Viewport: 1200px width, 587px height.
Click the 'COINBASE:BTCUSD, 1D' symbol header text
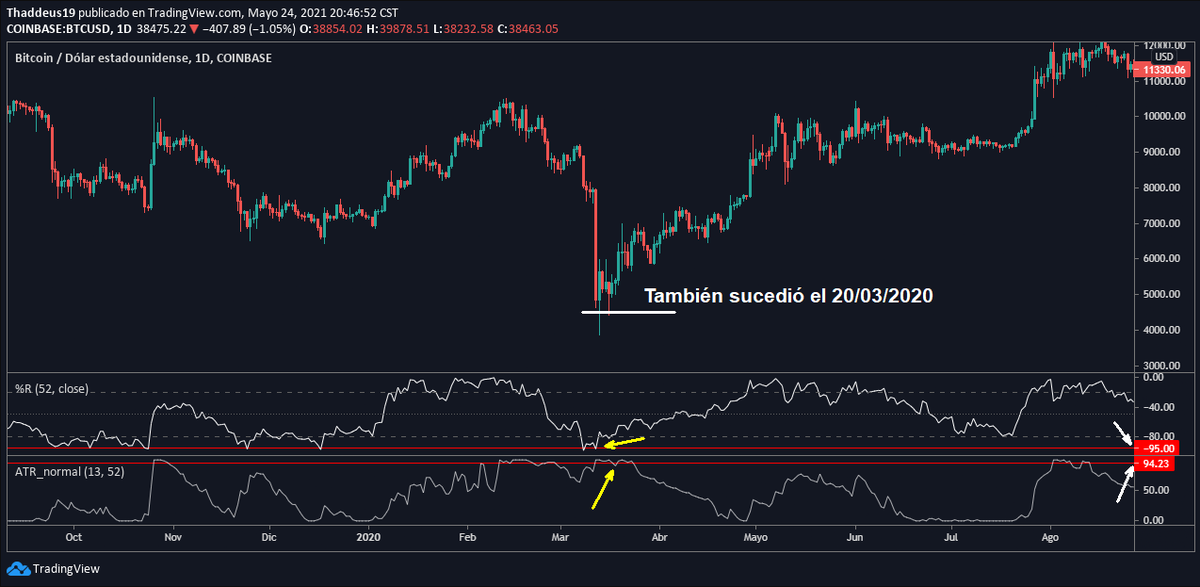pos(68,31)
